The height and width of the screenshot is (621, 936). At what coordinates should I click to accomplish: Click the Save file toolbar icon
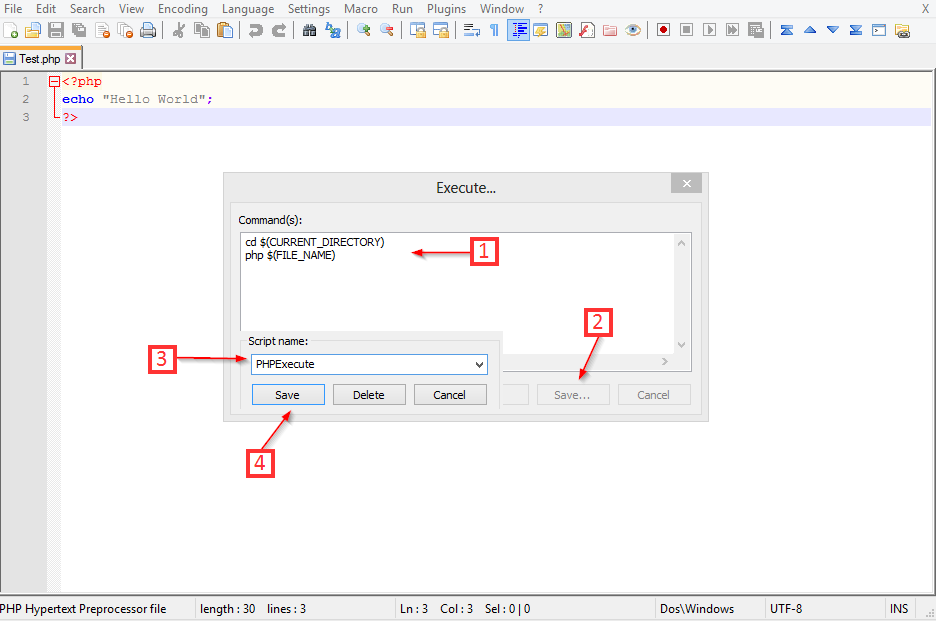pos(56,30)
